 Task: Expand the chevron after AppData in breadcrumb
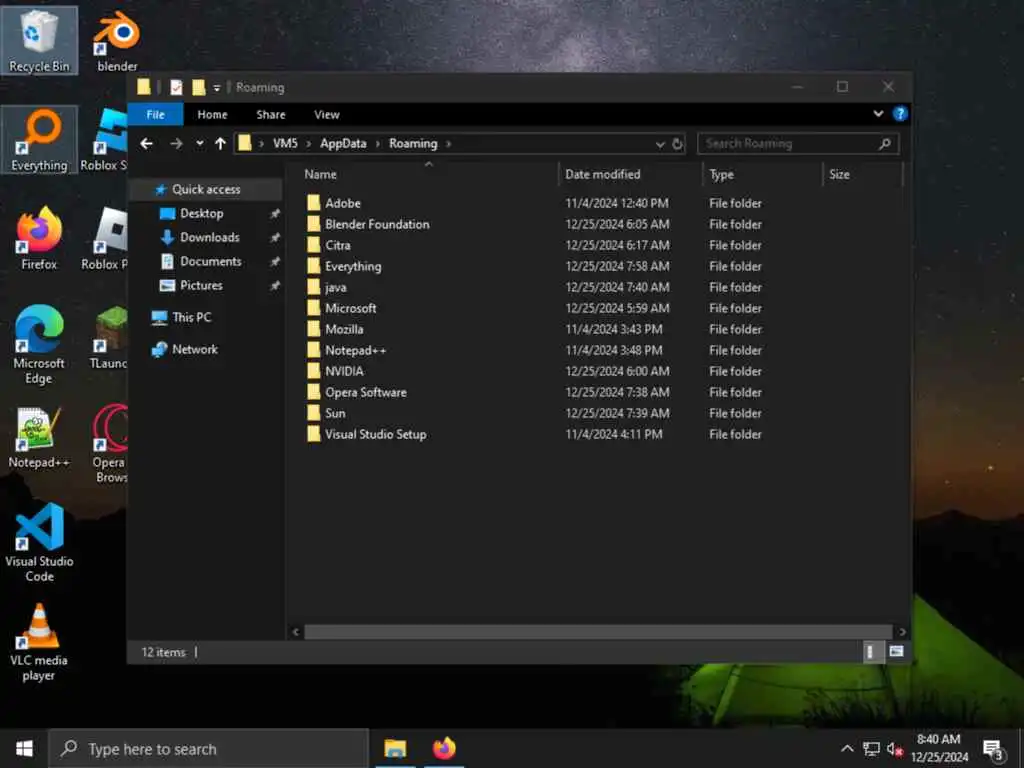point(377,144)
